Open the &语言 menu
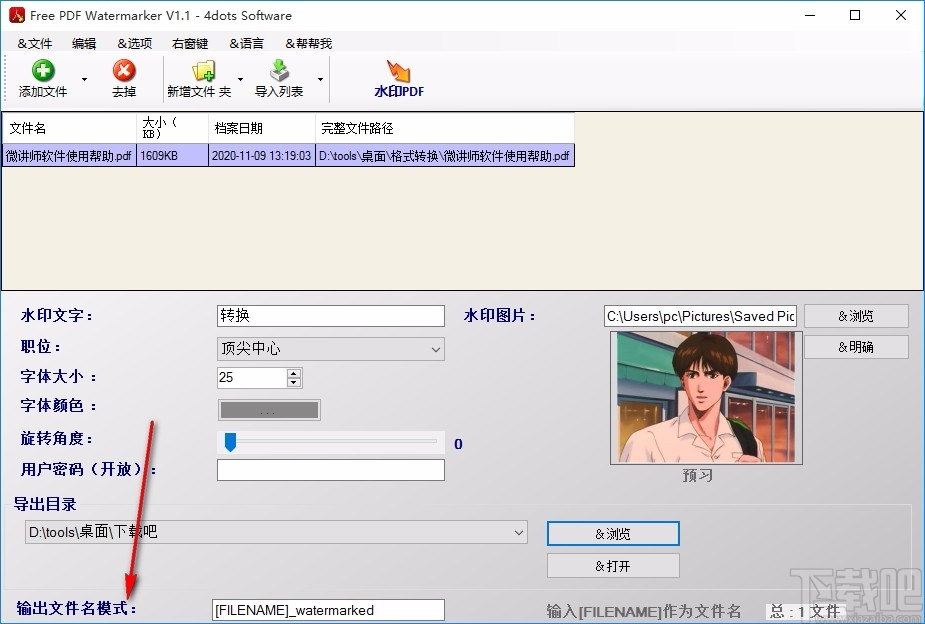925x624 pixels. pyautogui.click(x=247, y=43)
